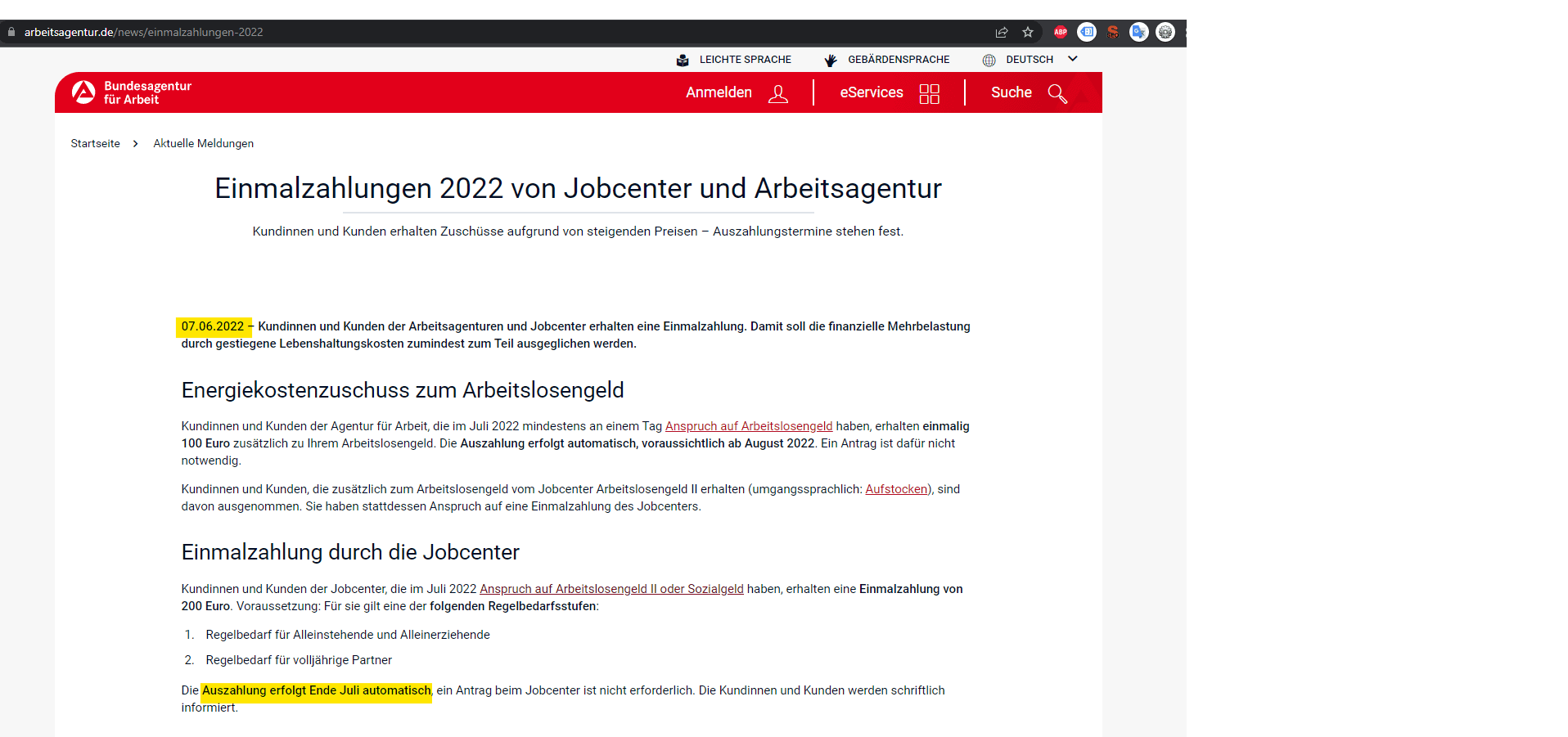Follow the Anspruch auf Arbeitslosengeld link

(749, 426)
